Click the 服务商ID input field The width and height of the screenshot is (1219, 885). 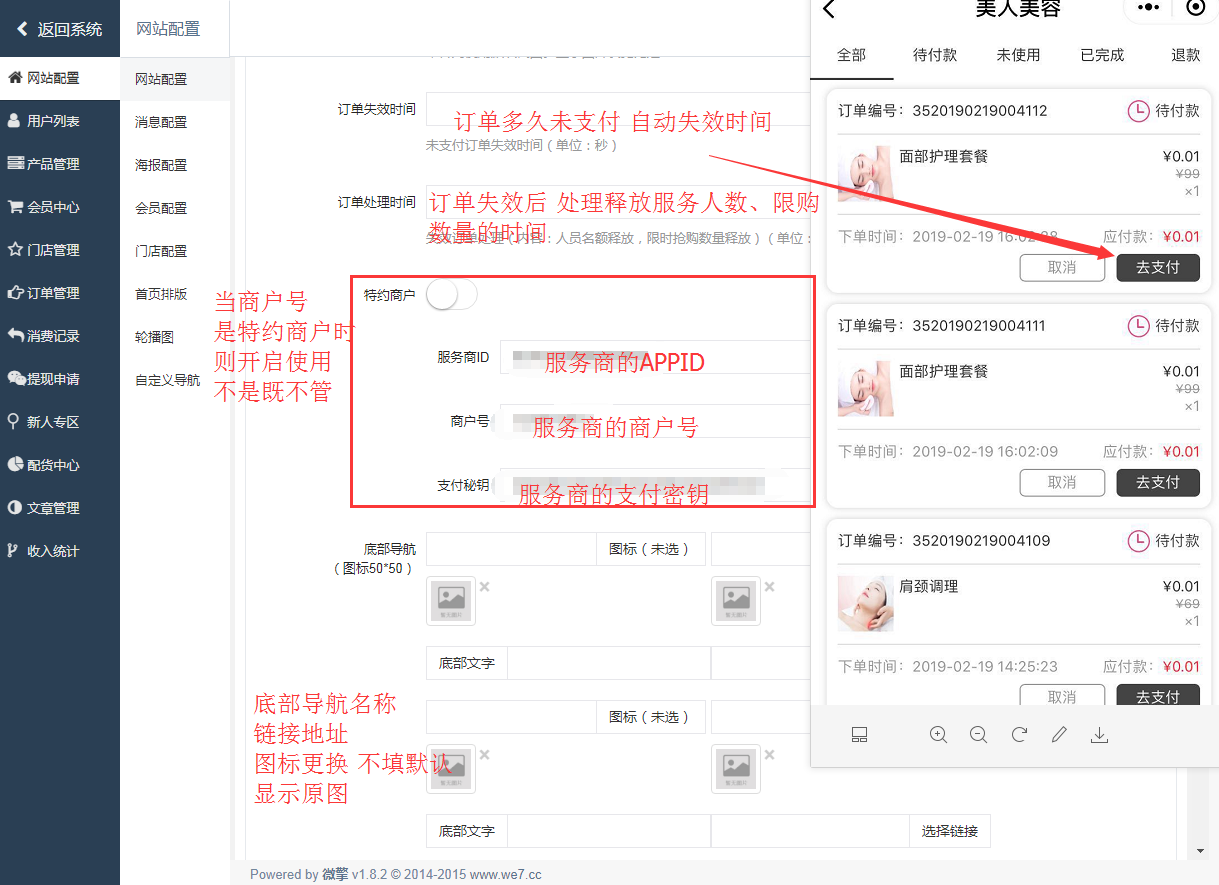coord(655,357)
